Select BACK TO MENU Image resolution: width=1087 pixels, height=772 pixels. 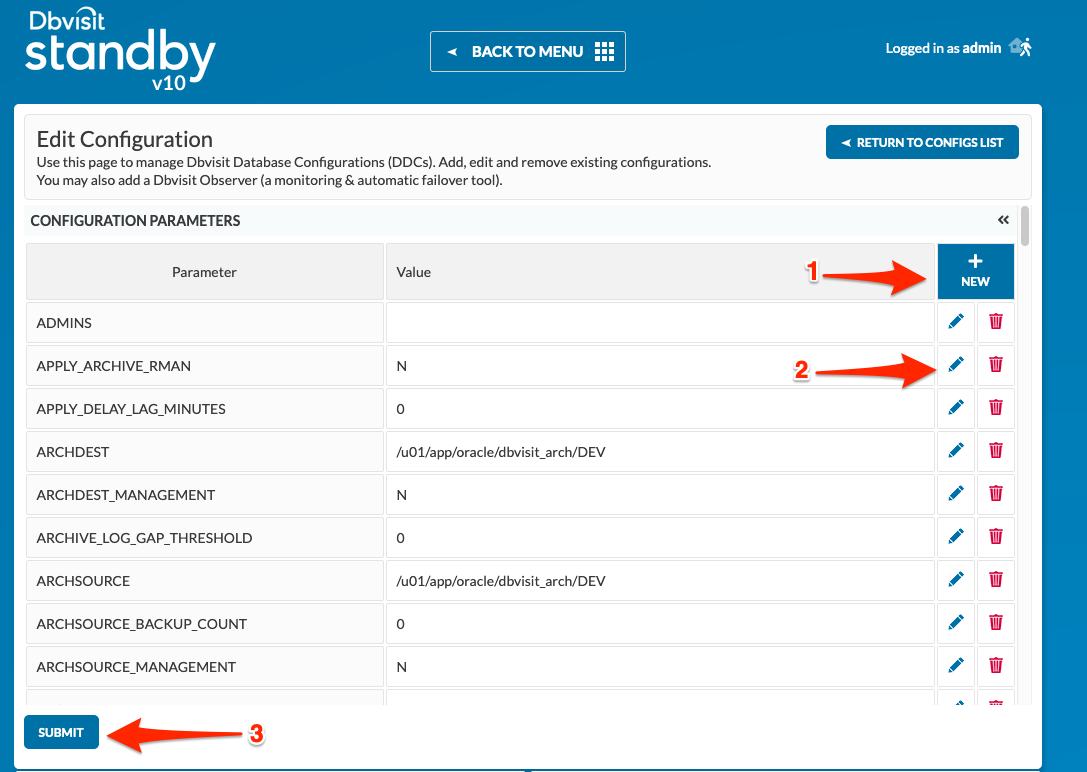[528, 51]
